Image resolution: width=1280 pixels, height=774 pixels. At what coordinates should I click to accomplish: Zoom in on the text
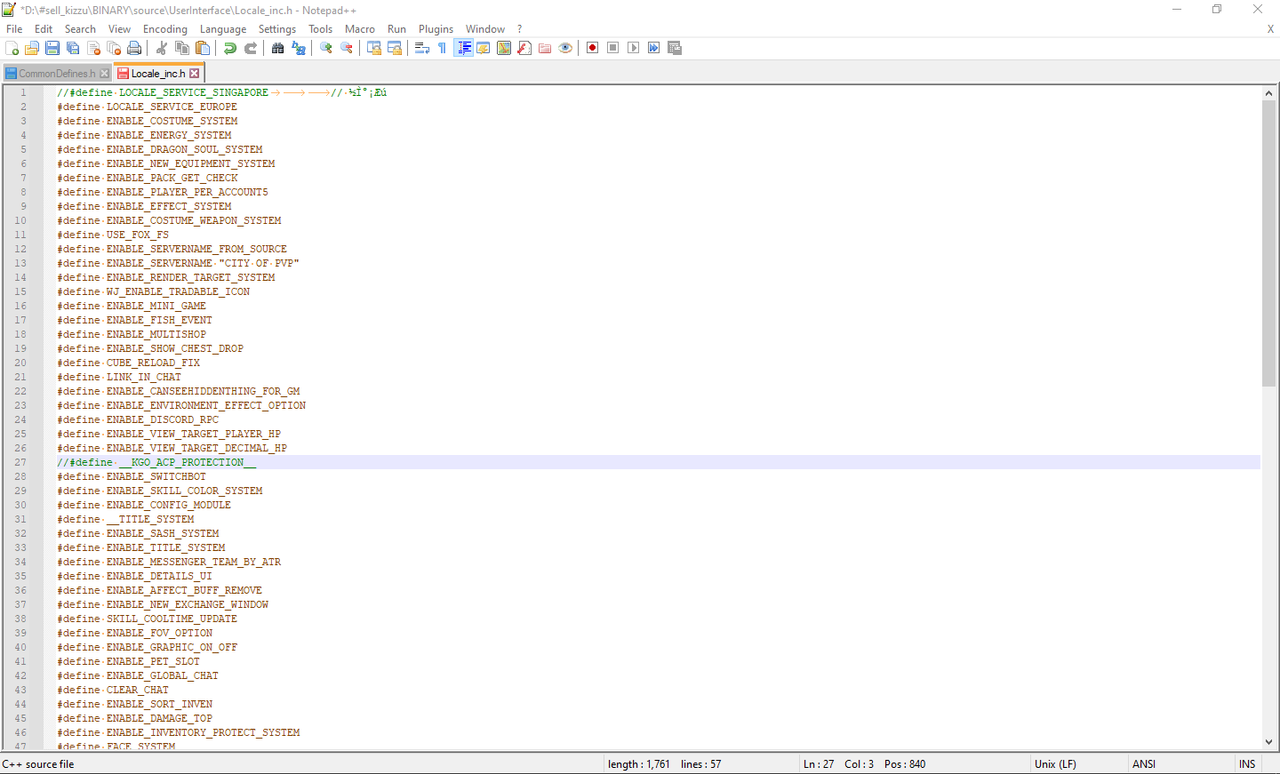click(x=326, y=48)
